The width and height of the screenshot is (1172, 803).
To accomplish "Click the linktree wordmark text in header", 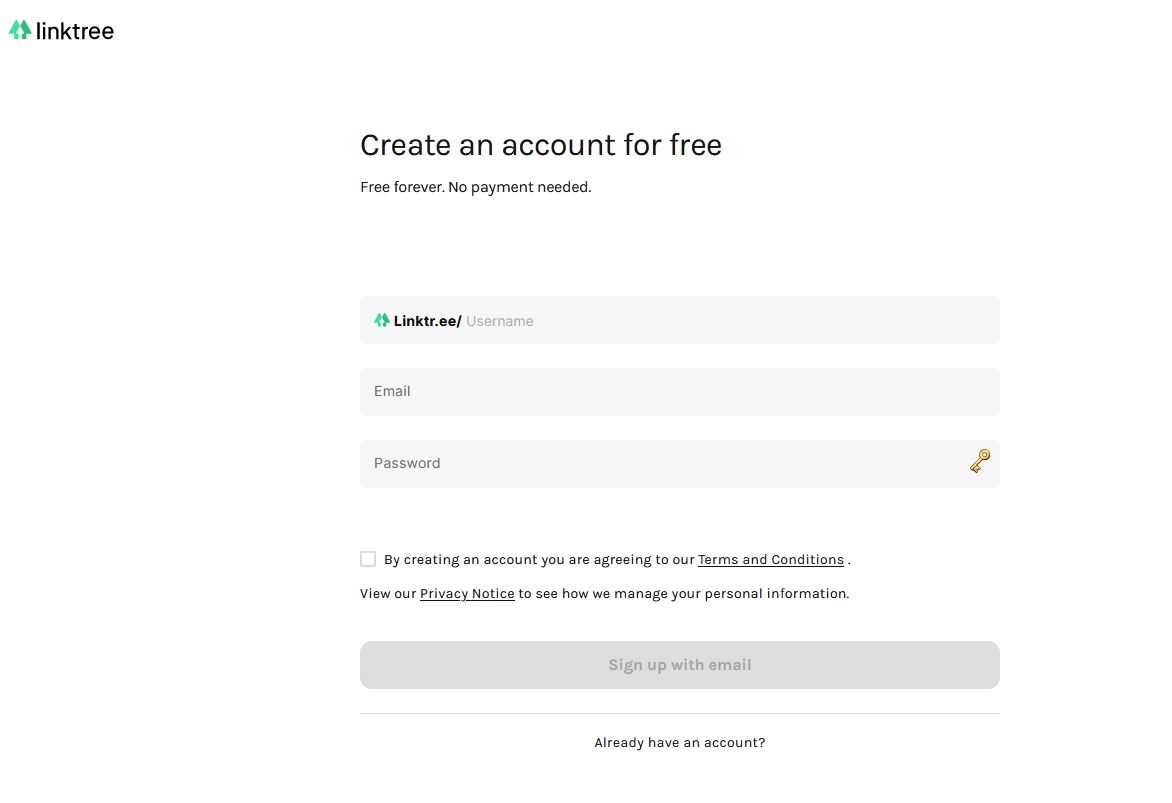I will click(75, 31).
